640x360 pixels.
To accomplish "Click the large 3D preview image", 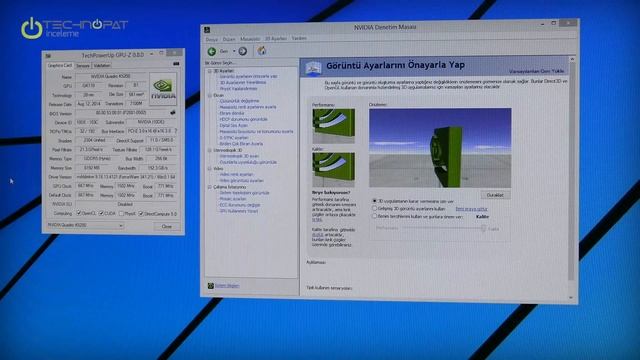I will 440,148.
